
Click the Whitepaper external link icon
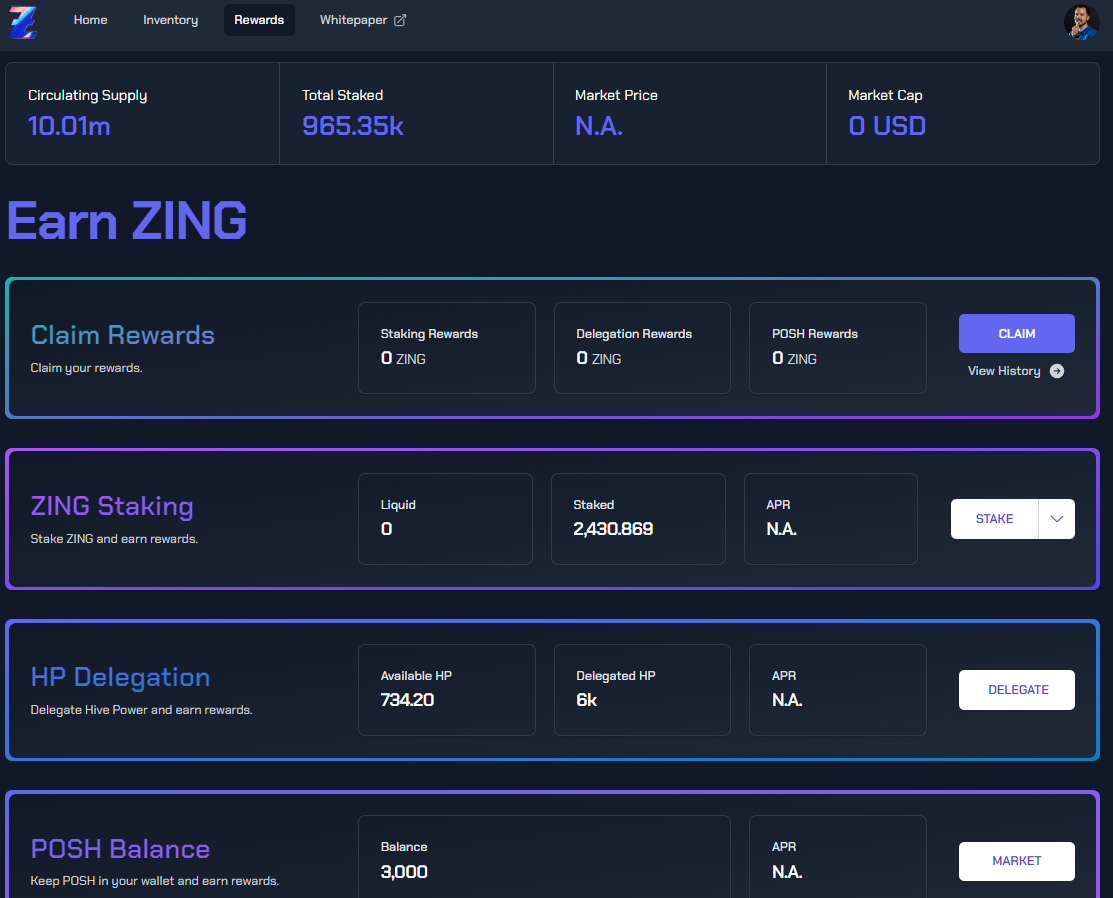[400, 20]
